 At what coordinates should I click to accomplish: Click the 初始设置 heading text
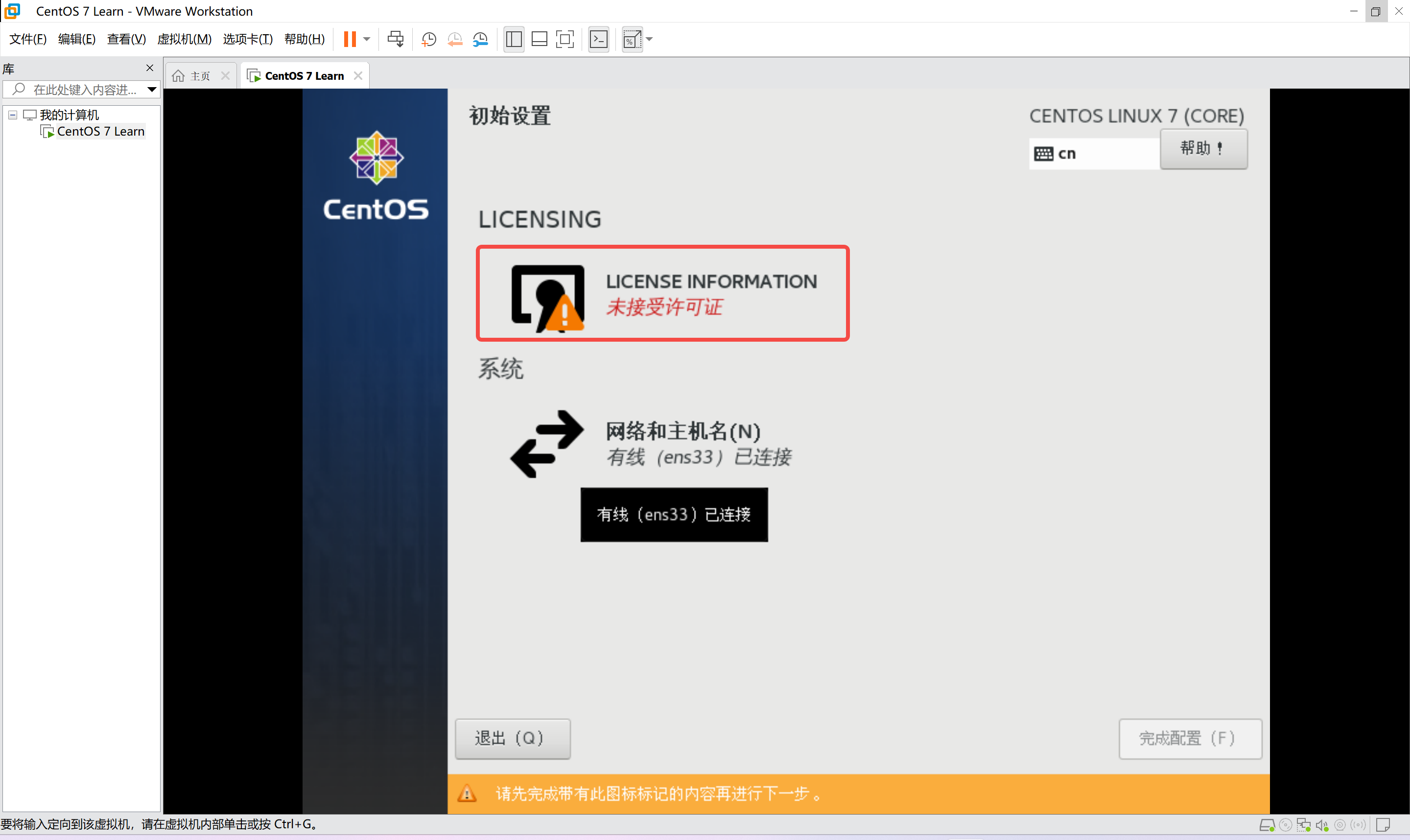click(x=510, y=116)
